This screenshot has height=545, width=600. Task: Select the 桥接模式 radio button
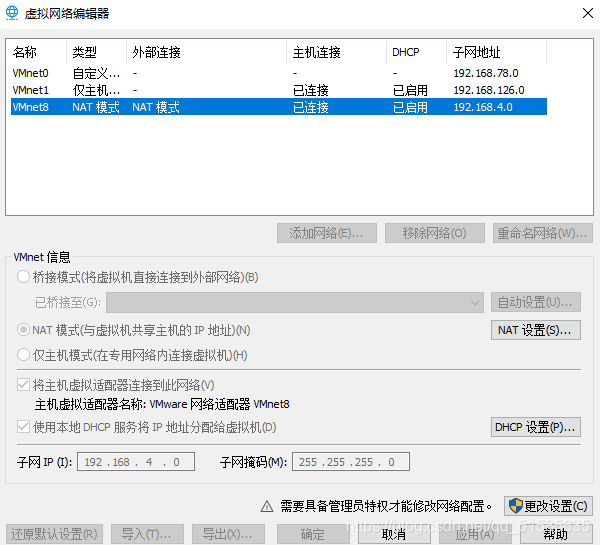[x=23, y=277]
